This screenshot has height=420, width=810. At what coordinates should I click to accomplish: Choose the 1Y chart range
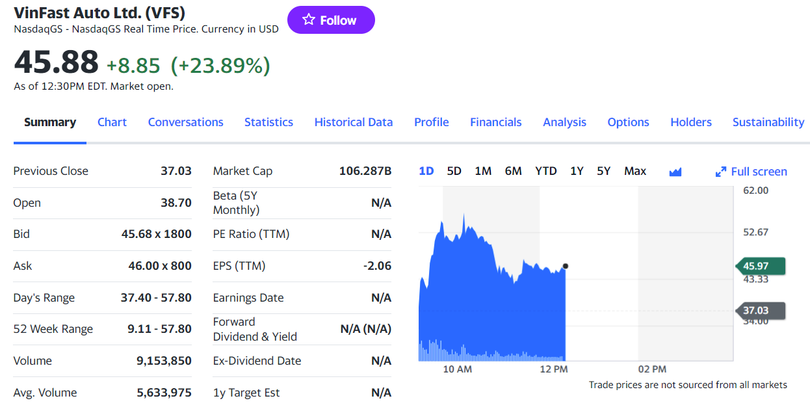coord(577,171)
